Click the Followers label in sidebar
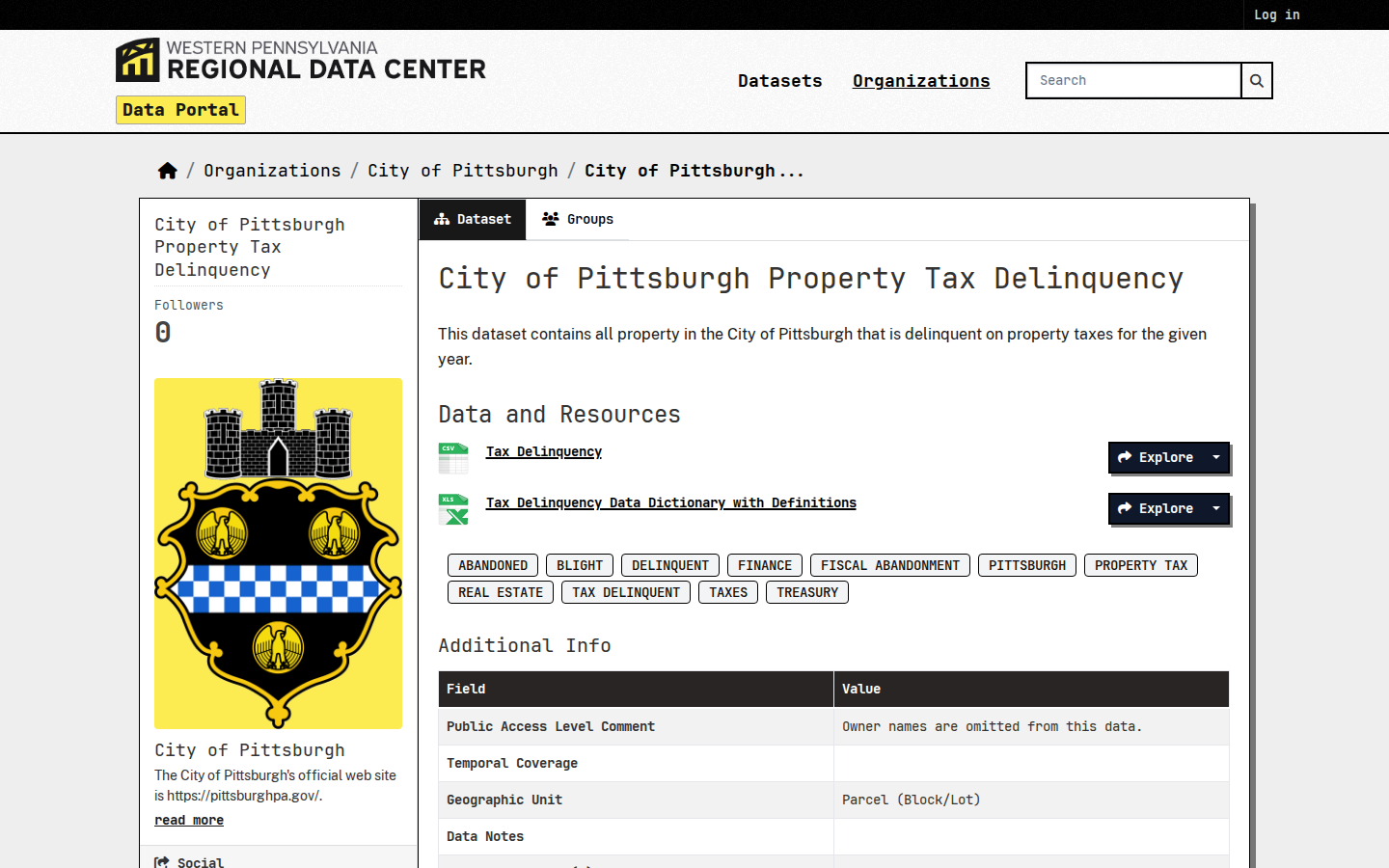 pos(189,305)
